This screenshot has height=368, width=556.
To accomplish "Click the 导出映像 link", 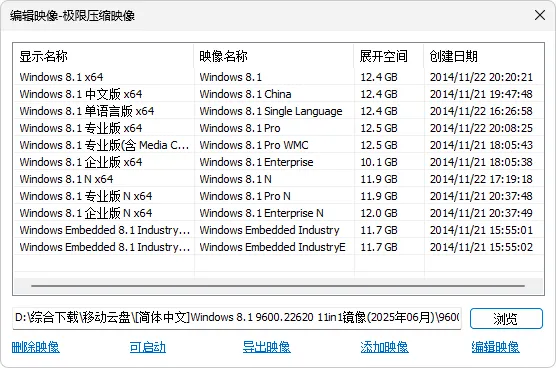I will tap(267, 347).
